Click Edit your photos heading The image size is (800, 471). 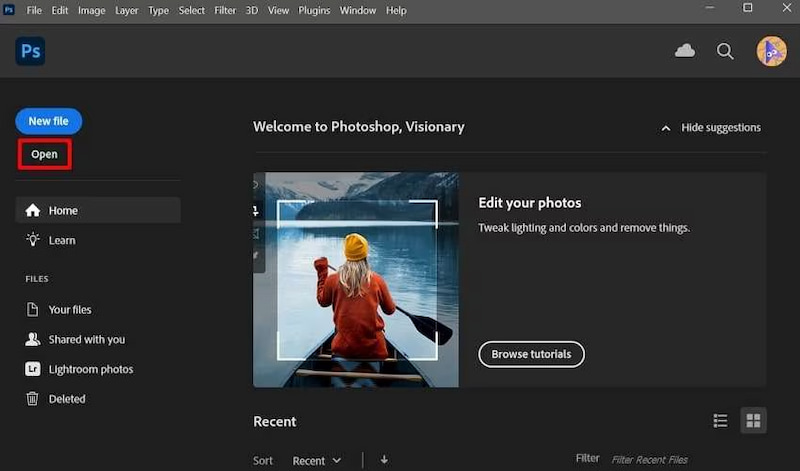coord(530,203)
